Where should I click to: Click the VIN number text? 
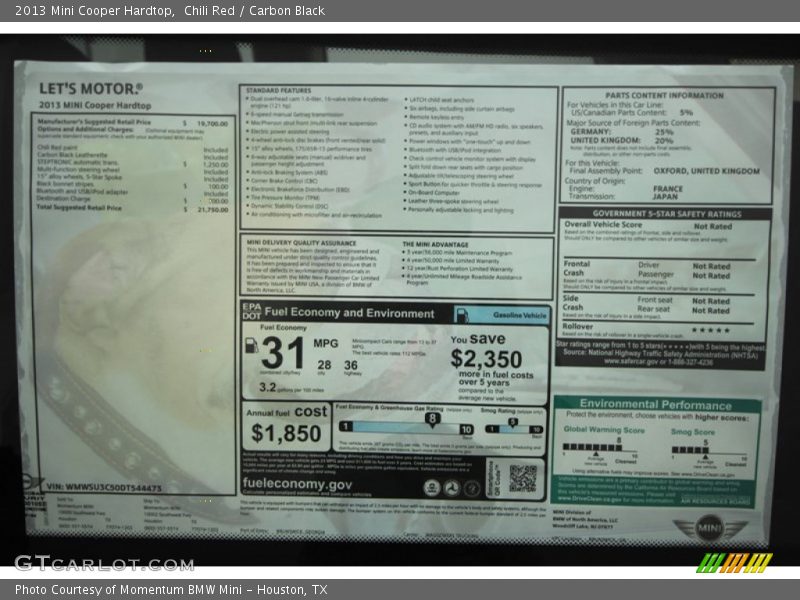pos(104,487)
